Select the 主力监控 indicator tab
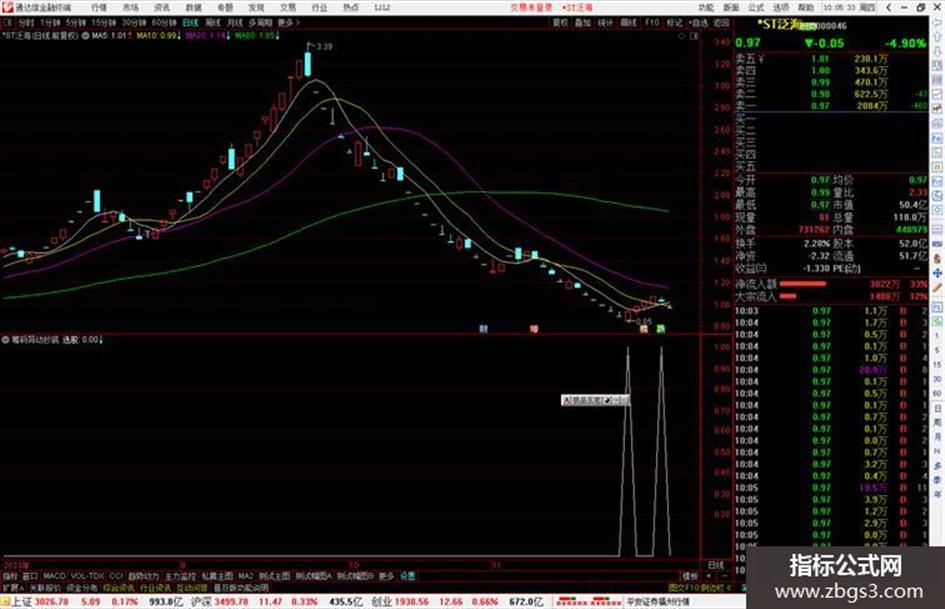Image resolution: width=945 pixels, height=609 pixels. tap(181, 576)
